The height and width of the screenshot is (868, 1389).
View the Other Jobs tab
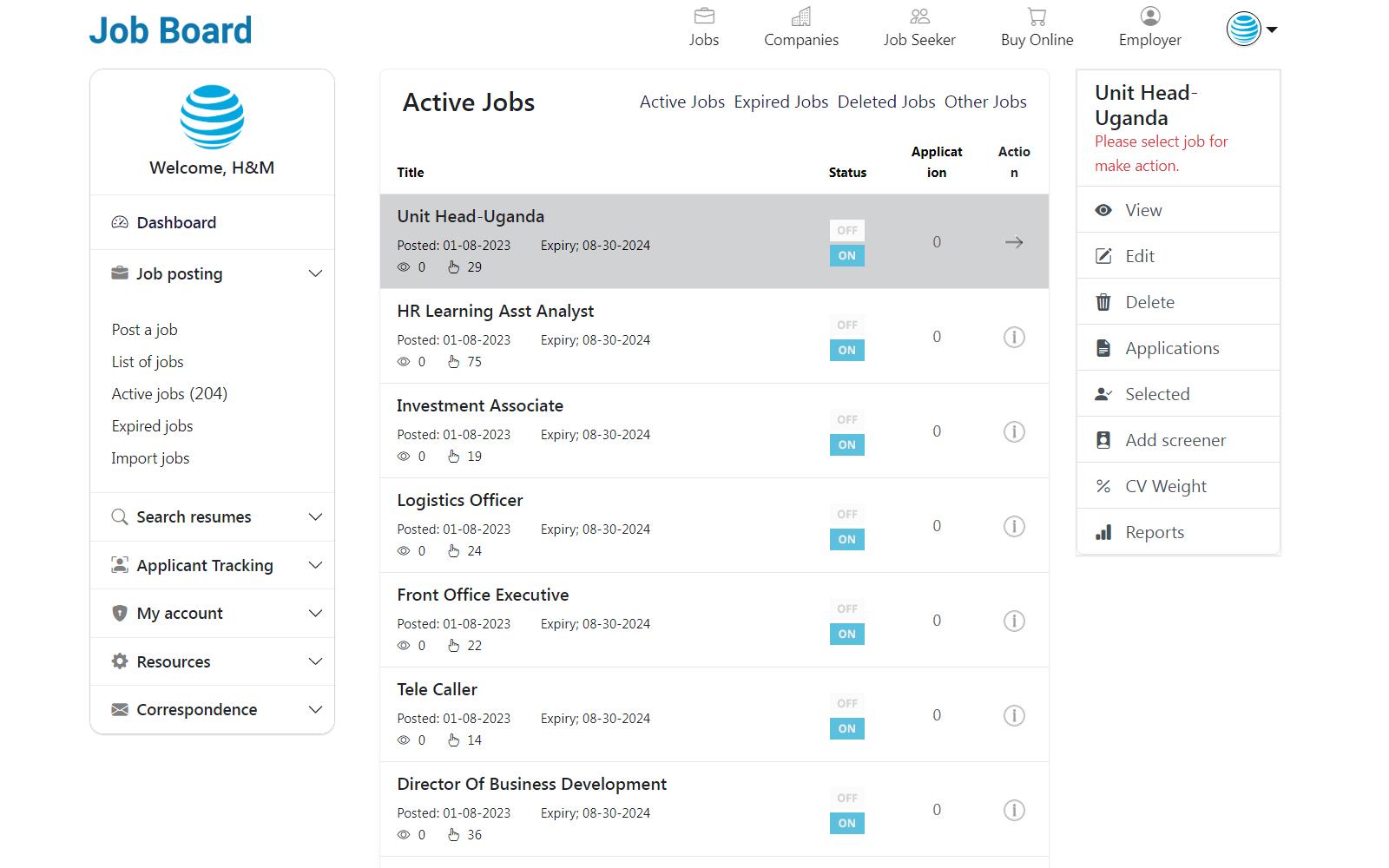[985, 102]
